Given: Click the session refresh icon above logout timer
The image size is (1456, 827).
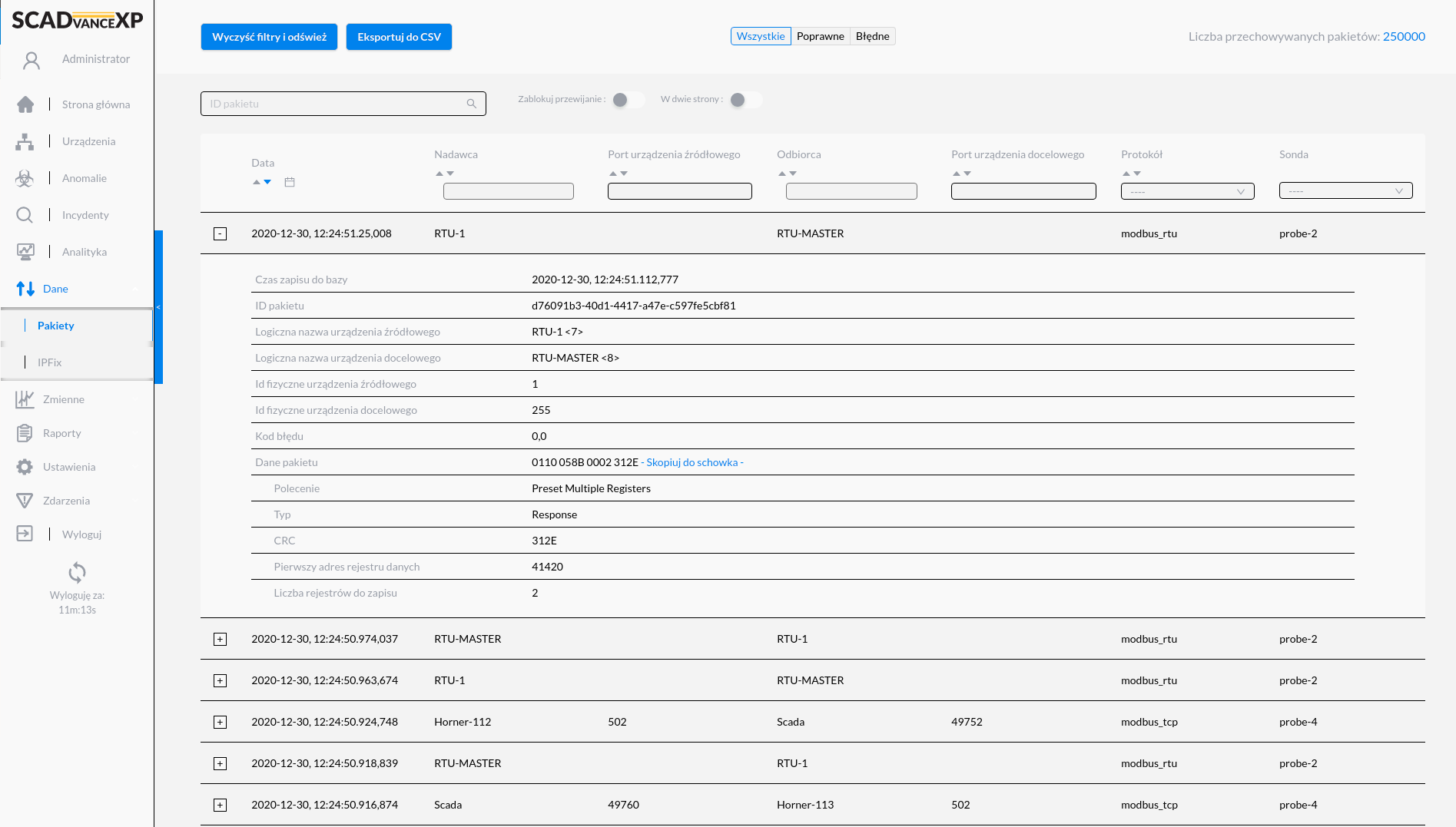Looking at the screenshot, I should click(77, 572).
